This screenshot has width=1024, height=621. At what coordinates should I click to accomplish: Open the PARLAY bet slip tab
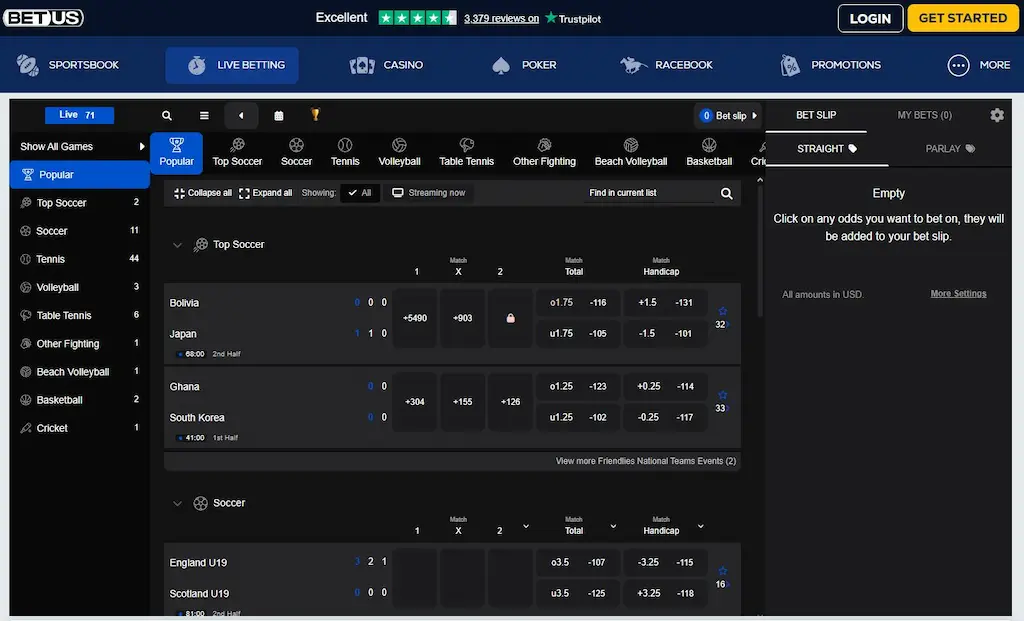pos(948,148)
